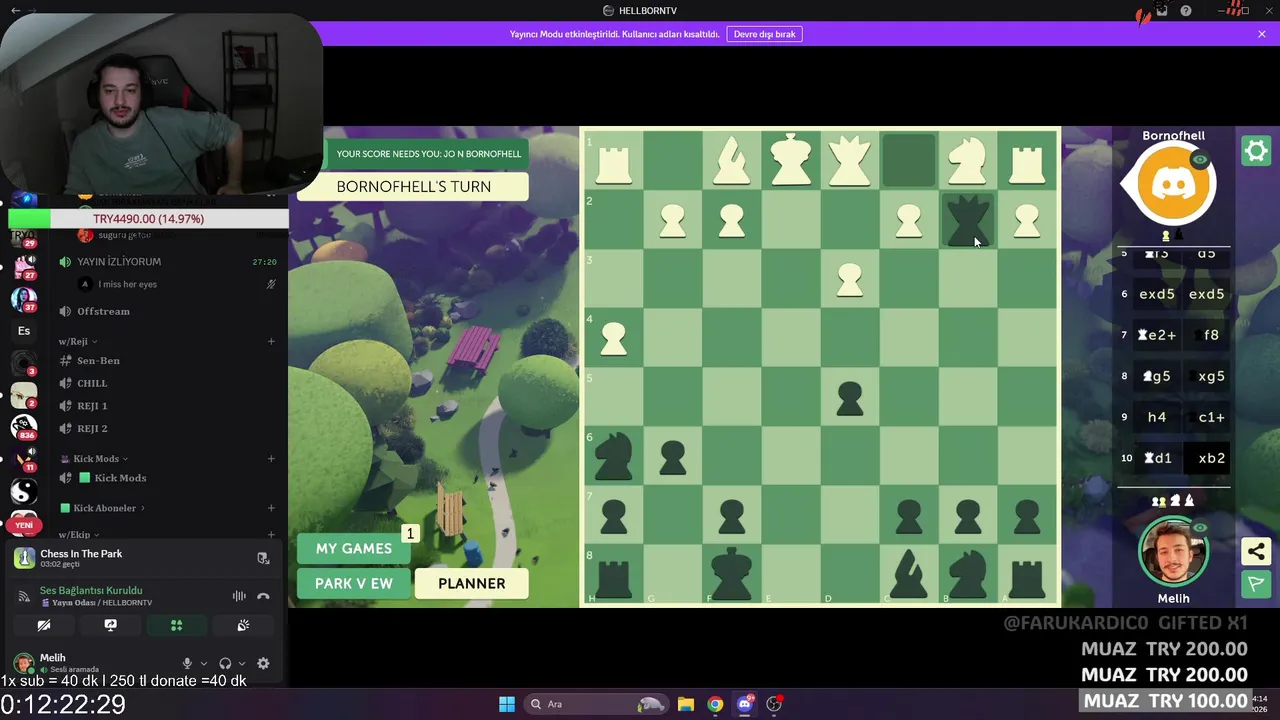Select the white queen on d1

click(x=849, y=160)
